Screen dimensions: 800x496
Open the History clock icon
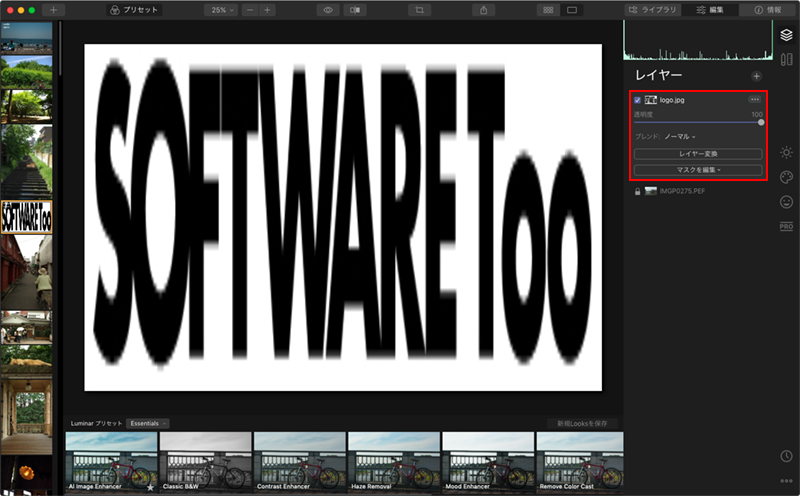[x=786, y=456]
